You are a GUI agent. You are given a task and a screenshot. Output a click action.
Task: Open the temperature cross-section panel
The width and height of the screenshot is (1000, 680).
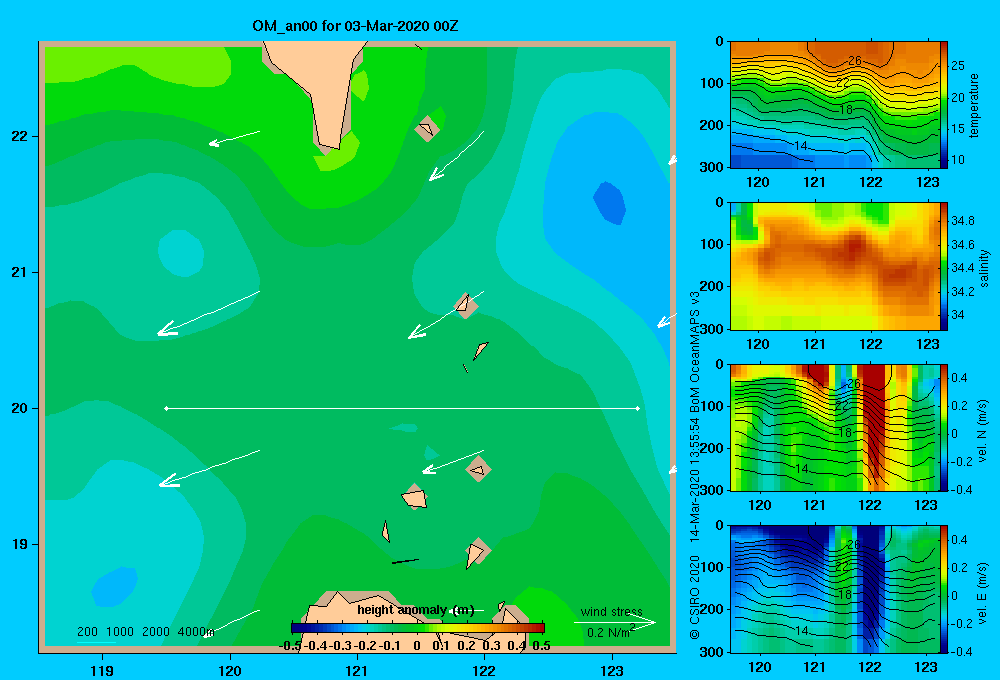point(834,105)
